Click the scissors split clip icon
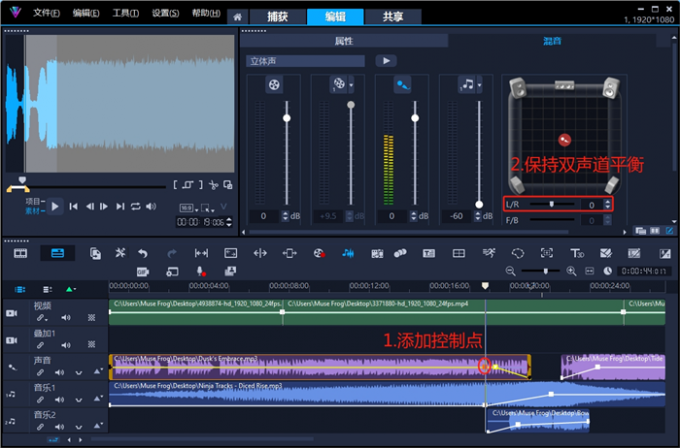This screenshot has height=448, width=680. pos(213,185)
